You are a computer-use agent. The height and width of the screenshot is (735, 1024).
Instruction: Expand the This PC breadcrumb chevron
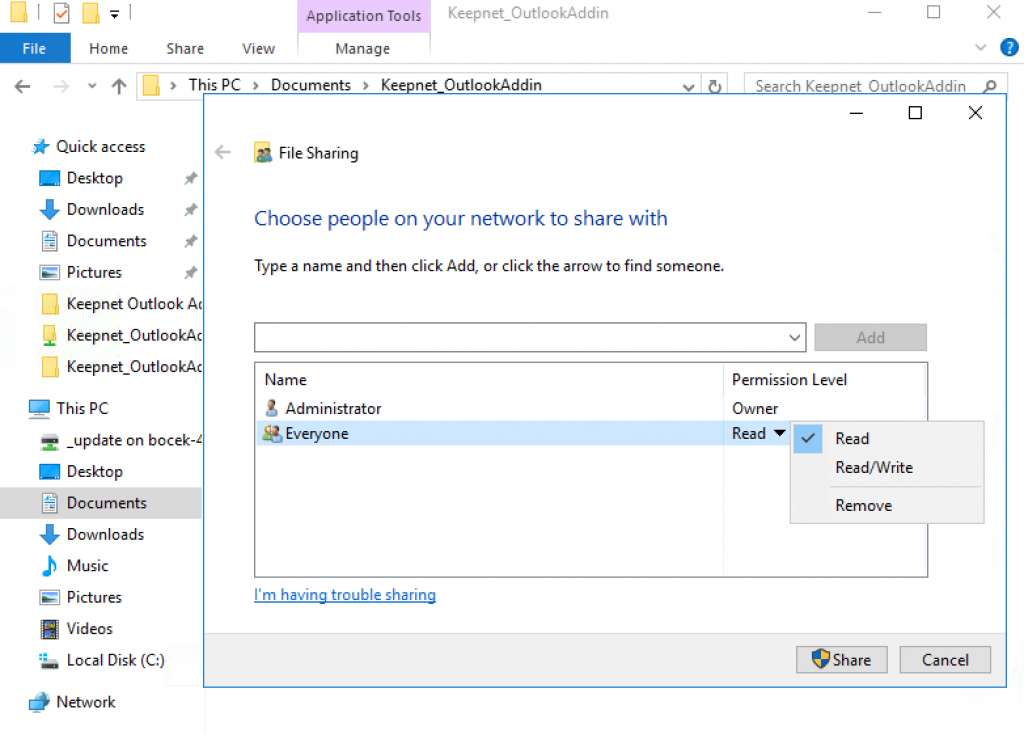point(255,86)
